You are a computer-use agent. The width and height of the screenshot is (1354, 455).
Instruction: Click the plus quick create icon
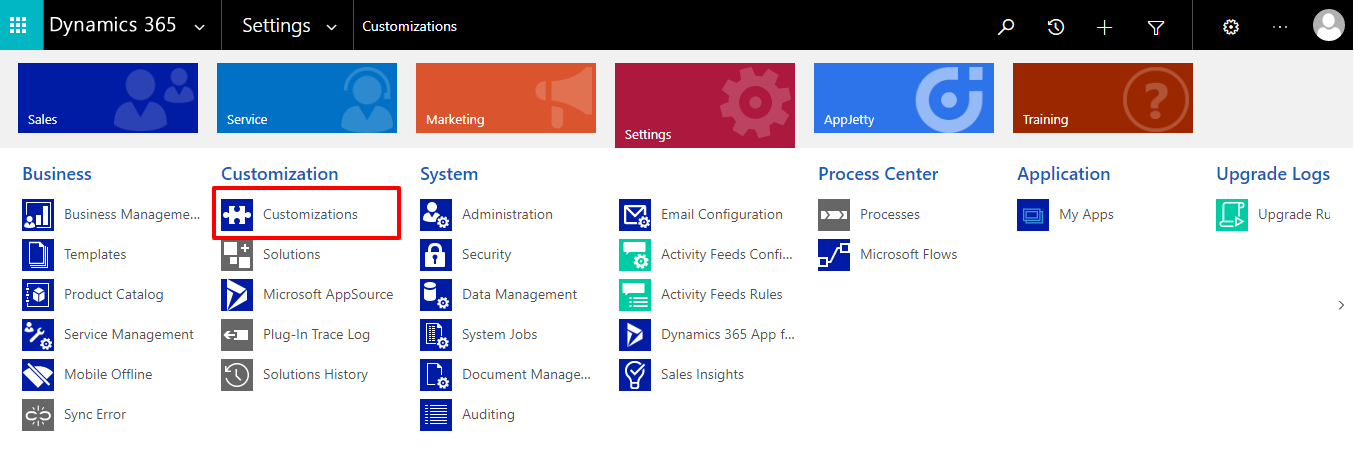pyautogui.click(x=1104, y=27)
